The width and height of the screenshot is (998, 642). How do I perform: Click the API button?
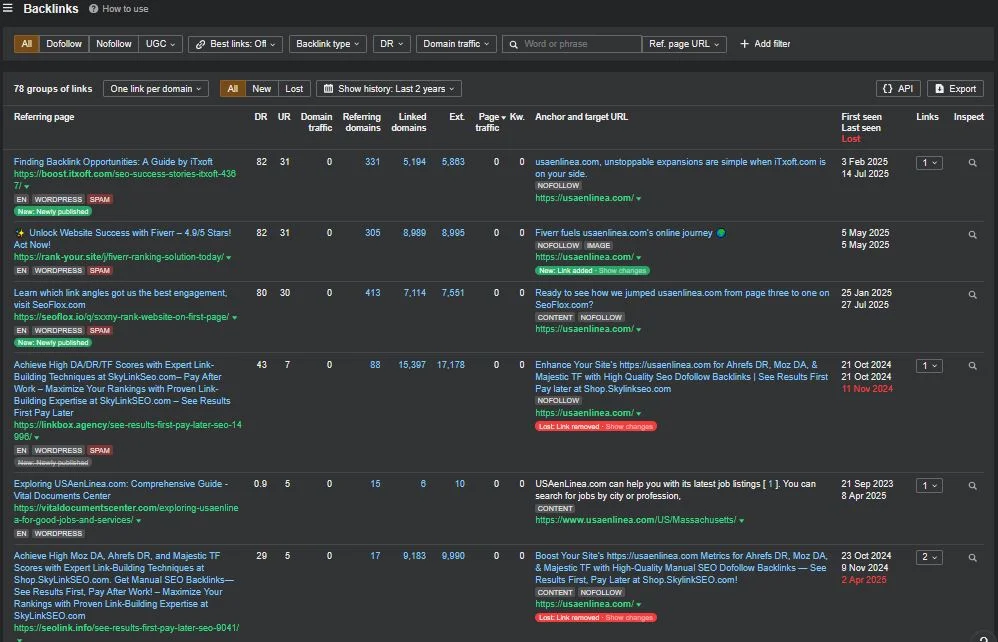pyautogui.click(x=898, y=88)
